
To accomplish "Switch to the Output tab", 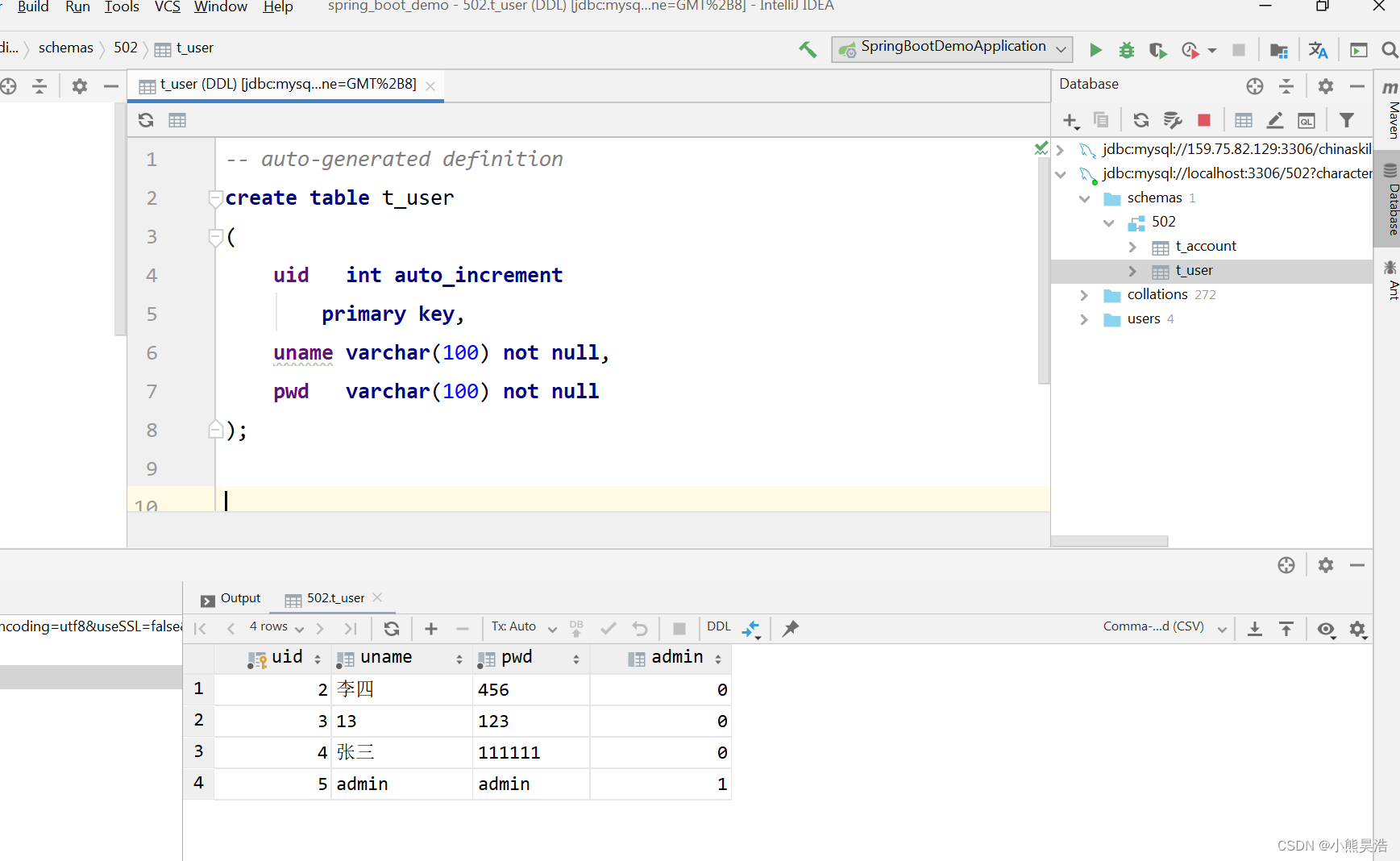I will pos(231,598).
